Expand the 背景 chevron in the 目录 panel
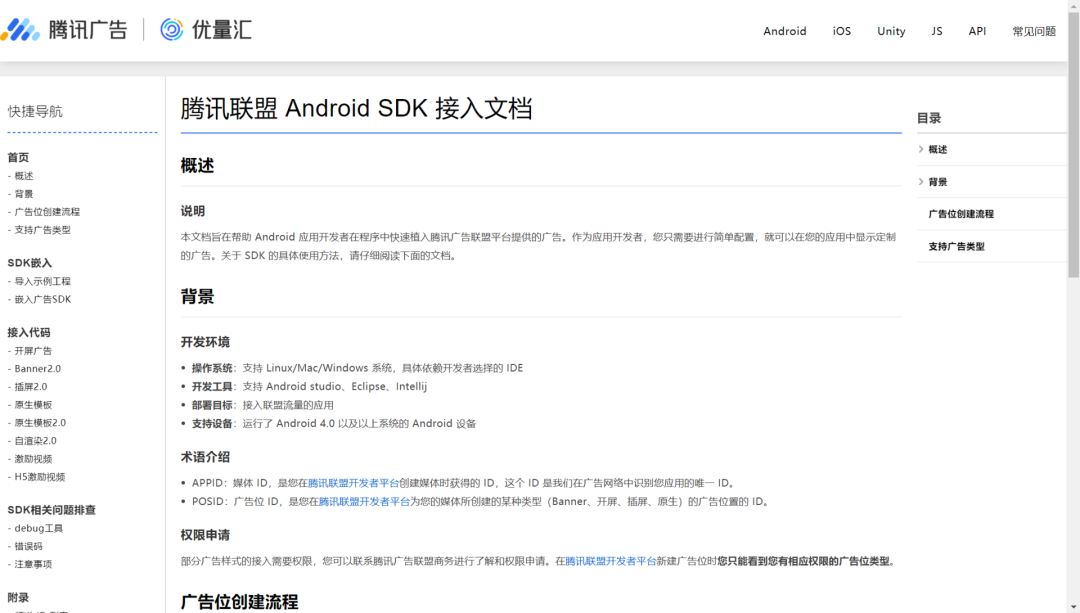This screenshot has width=1080, height=613. pyautogui.click(x=921, y=182)
